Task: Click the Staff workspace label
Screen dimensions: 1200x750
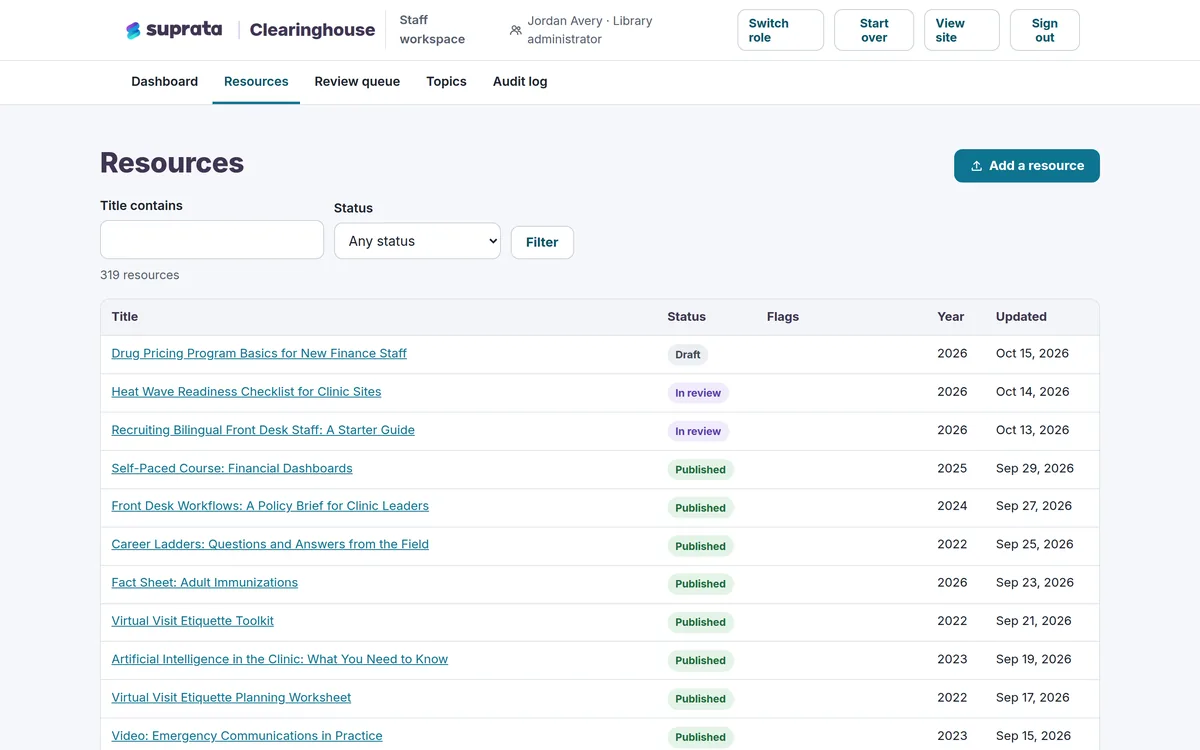Action: point(432,30)
